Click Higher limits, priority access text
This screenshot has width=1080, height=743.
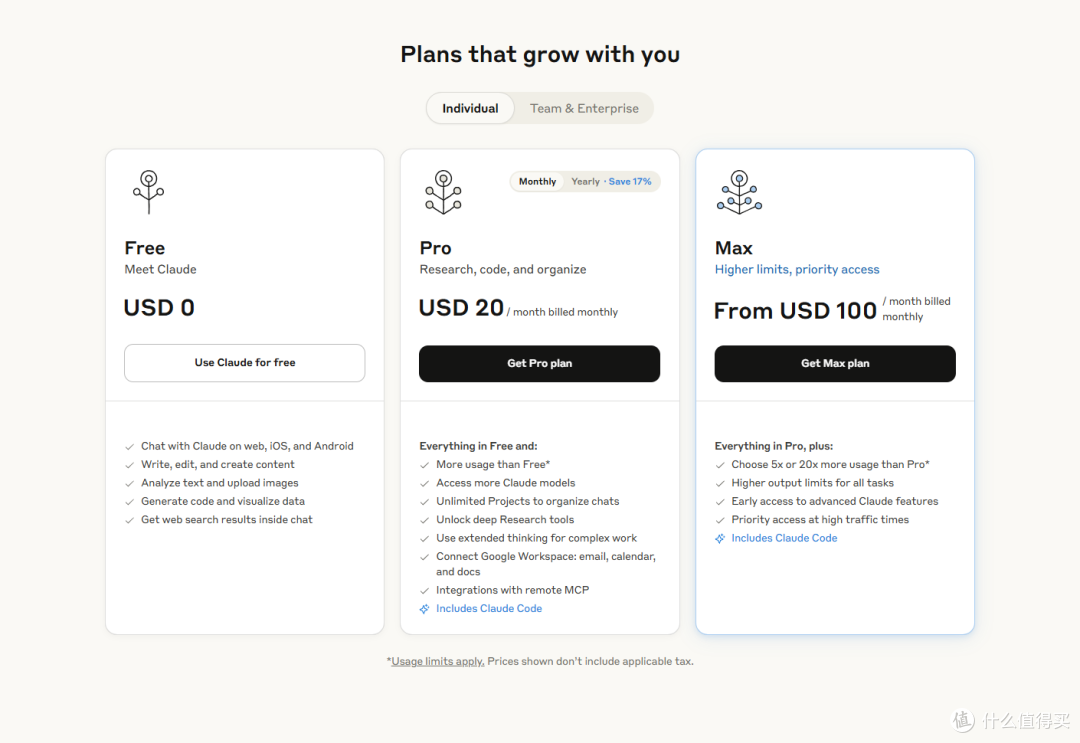coord(797,270)
